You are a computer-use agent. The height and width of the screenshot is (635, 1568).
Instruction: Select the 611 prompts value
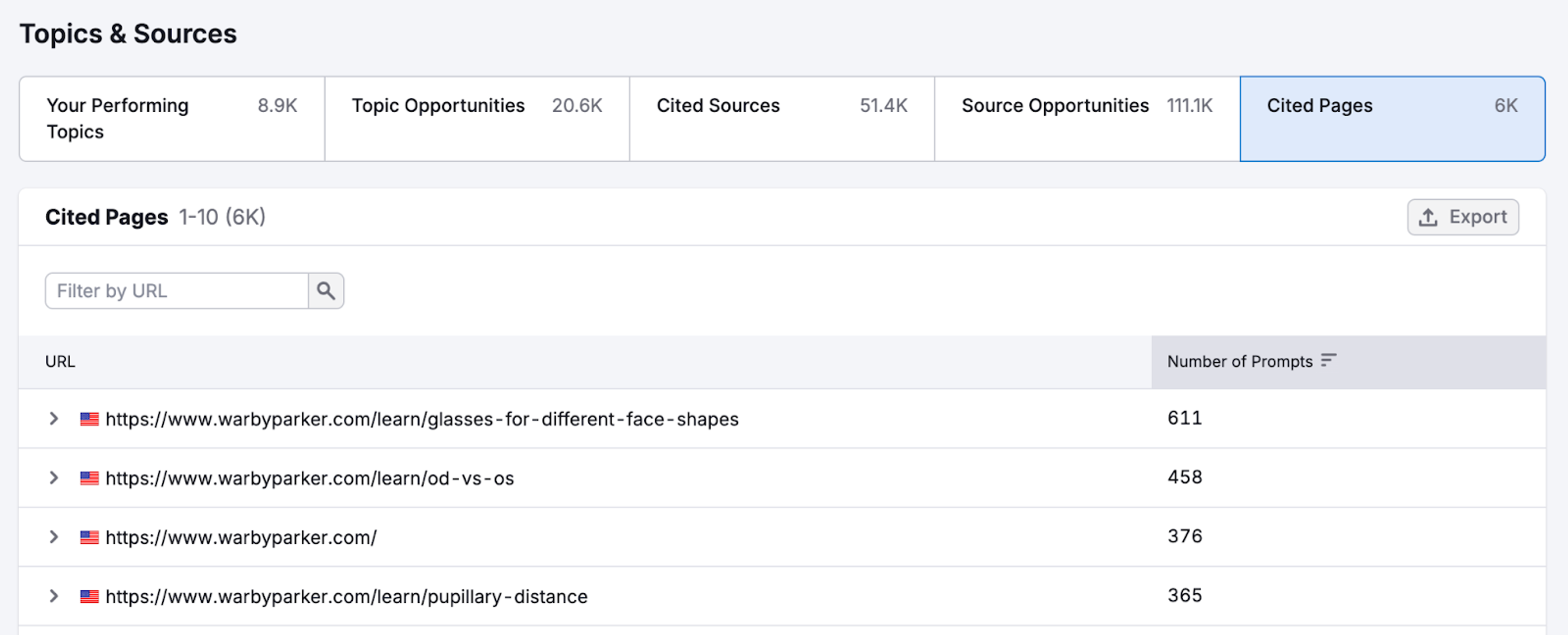pyautogui.click(x=1185, y=418)
